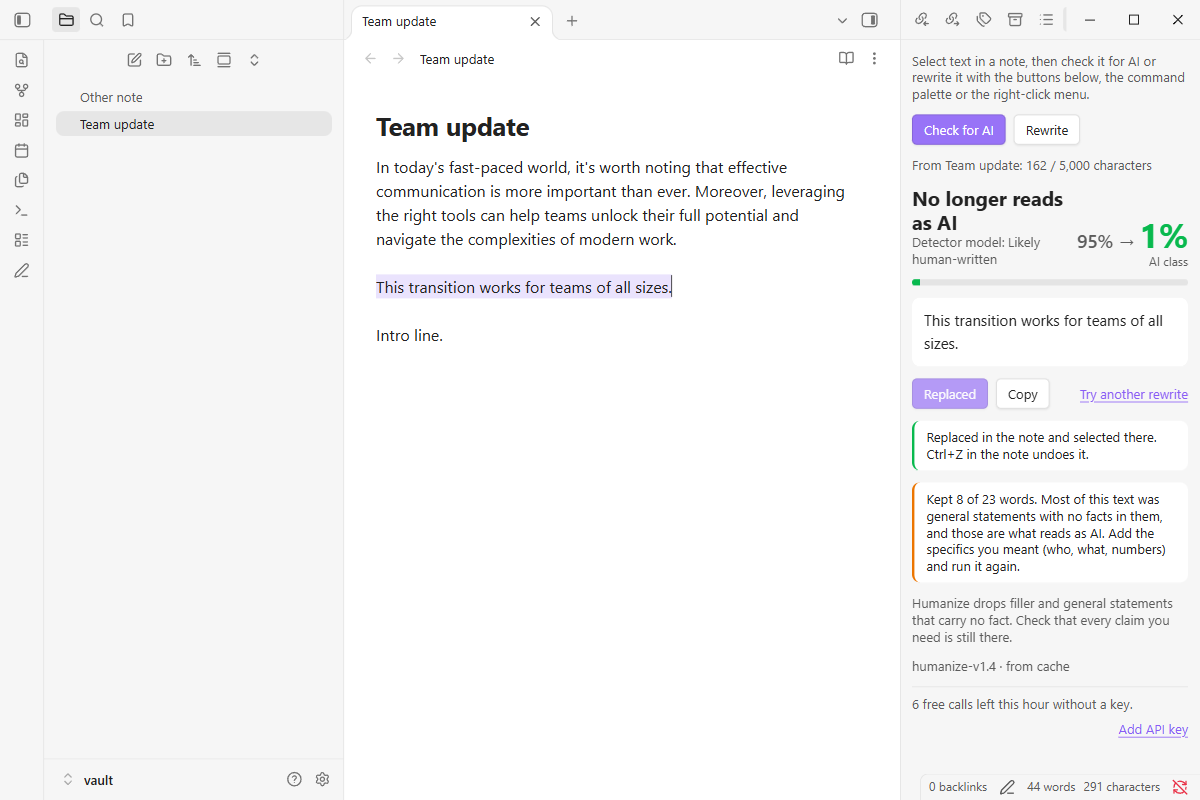Viewport: 1200px width, 800px height.
Task: Navigate back in note history
Action: (x=370, y=59)
